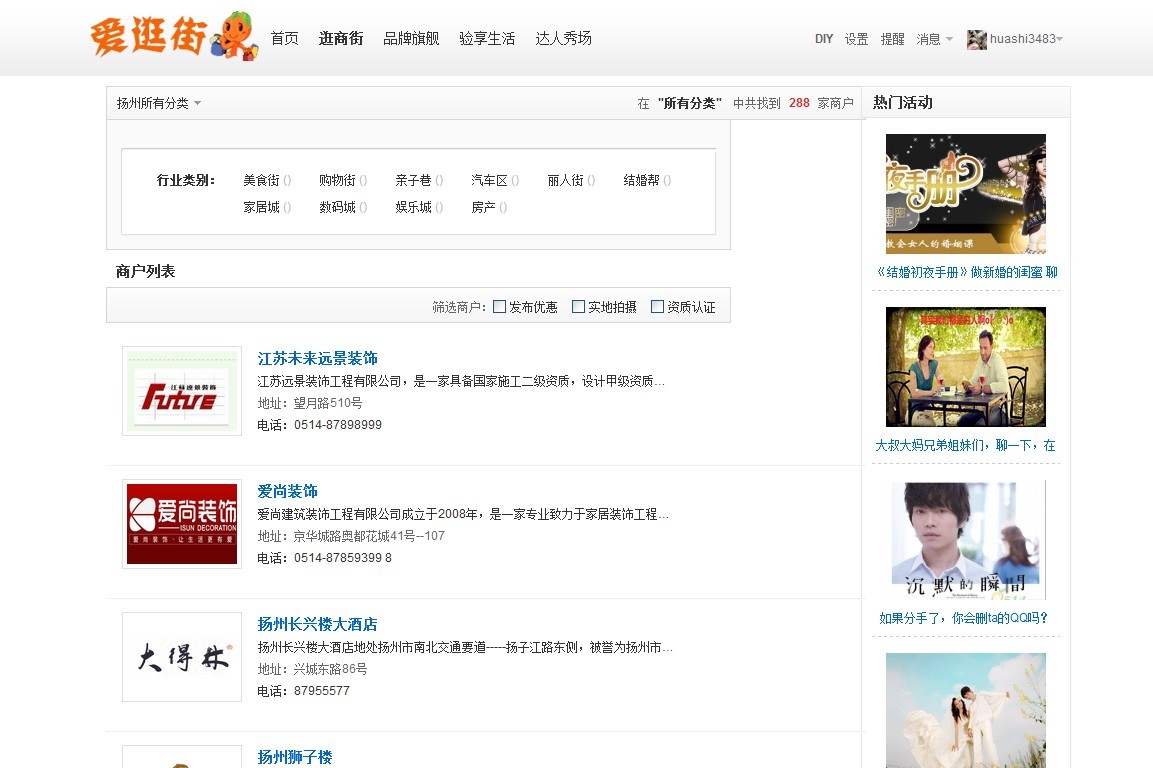This screenshot has height=768, width=1153.
Task: Open the 江苏未来远景装饰 merchant link
Action: [318, 358]
